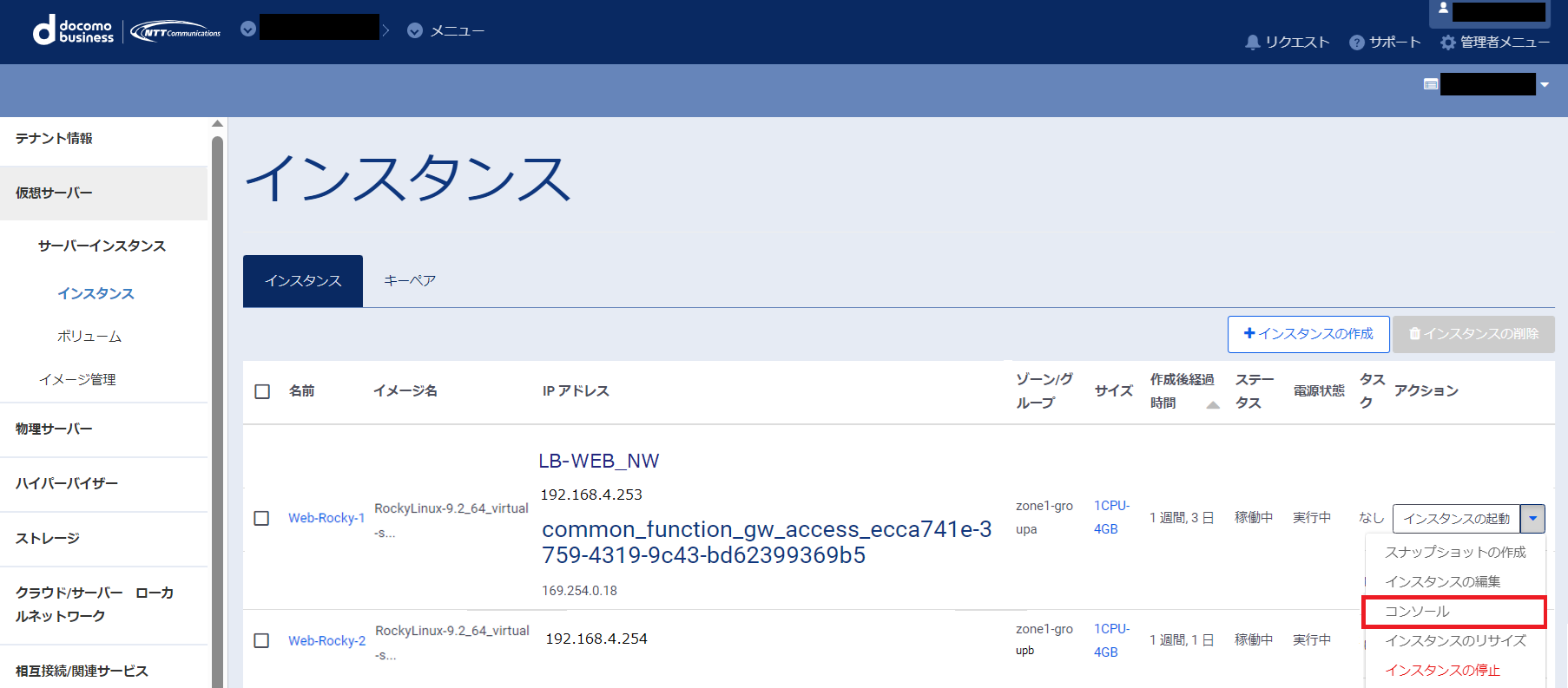Click インスタンスの作成 button
This screenshot has height=688, width=1568.
click(1308, 334)
